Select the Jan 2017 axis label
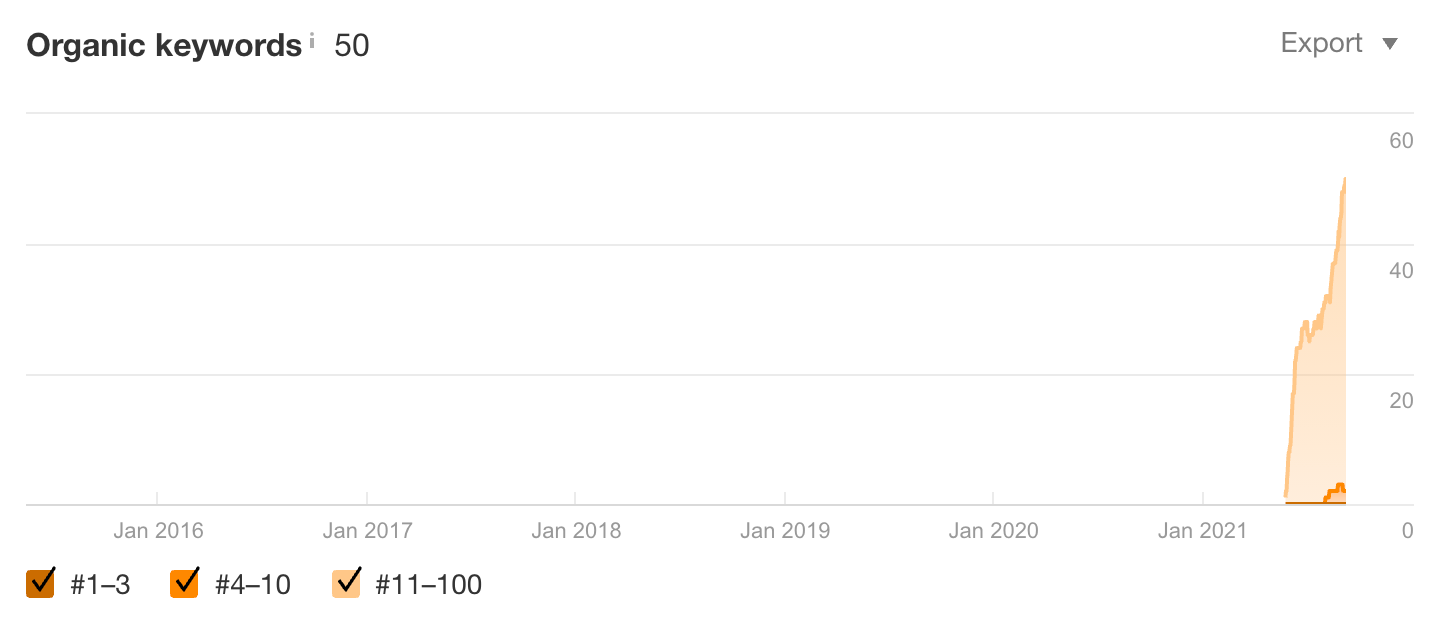 tap(367, 531)
